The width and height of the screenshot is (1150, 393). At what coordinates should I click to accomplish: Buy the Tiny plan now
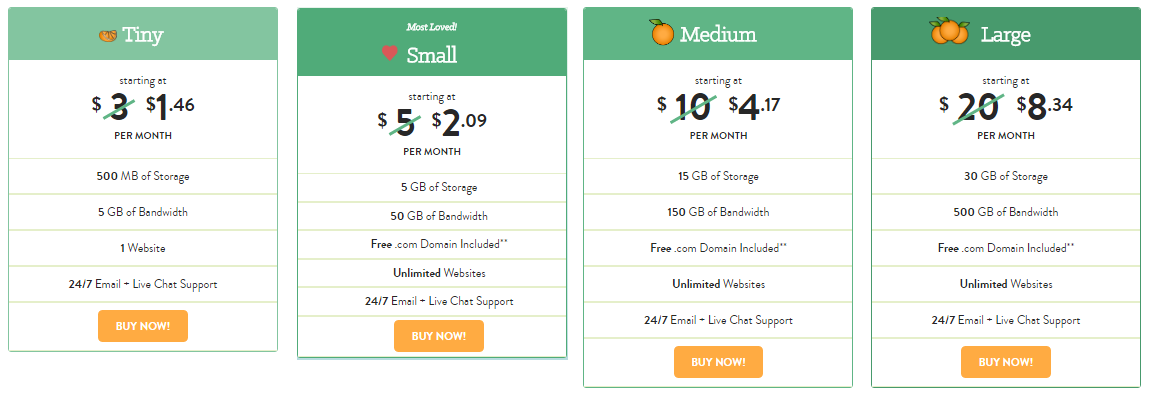click(143, 326)
